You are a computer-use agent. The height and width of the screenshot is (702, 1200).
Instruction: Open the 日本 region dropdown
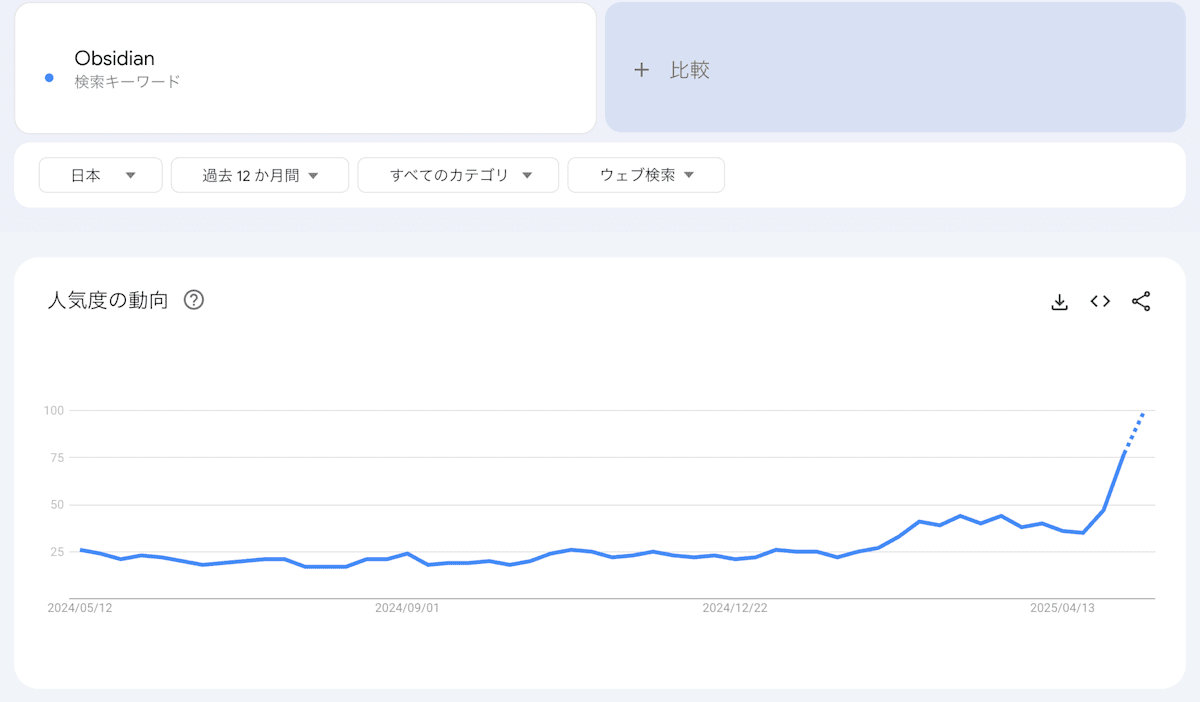(x=101, y=175)
